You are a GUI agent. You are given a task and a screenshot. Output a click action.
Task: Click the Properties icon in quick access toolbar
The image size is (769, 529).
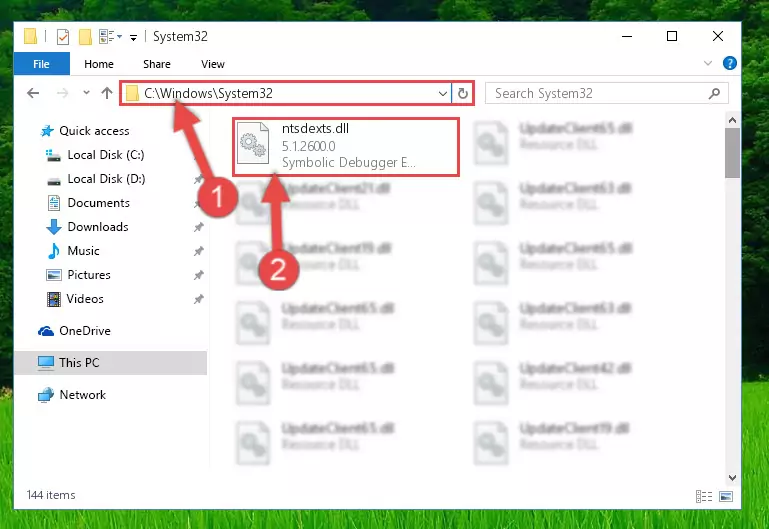(x=63, y=37)
